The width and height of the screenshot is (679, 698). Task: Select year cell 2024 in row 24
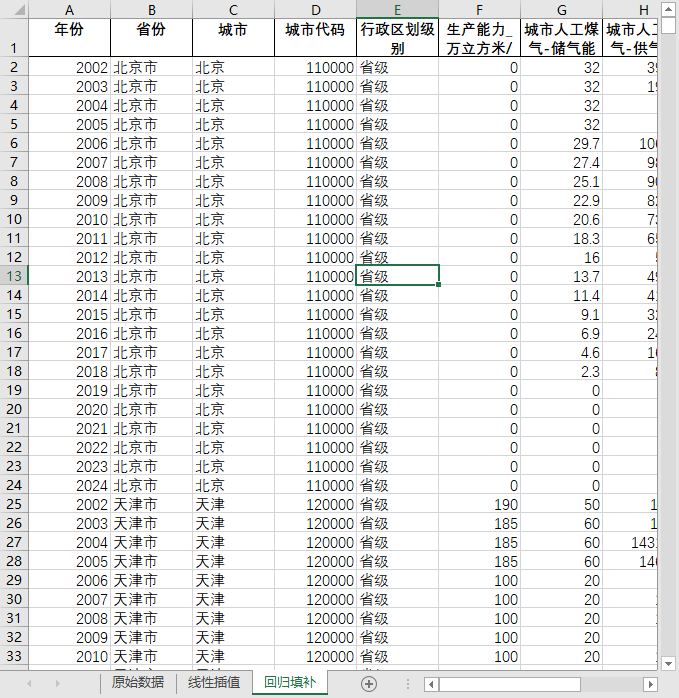69,485
